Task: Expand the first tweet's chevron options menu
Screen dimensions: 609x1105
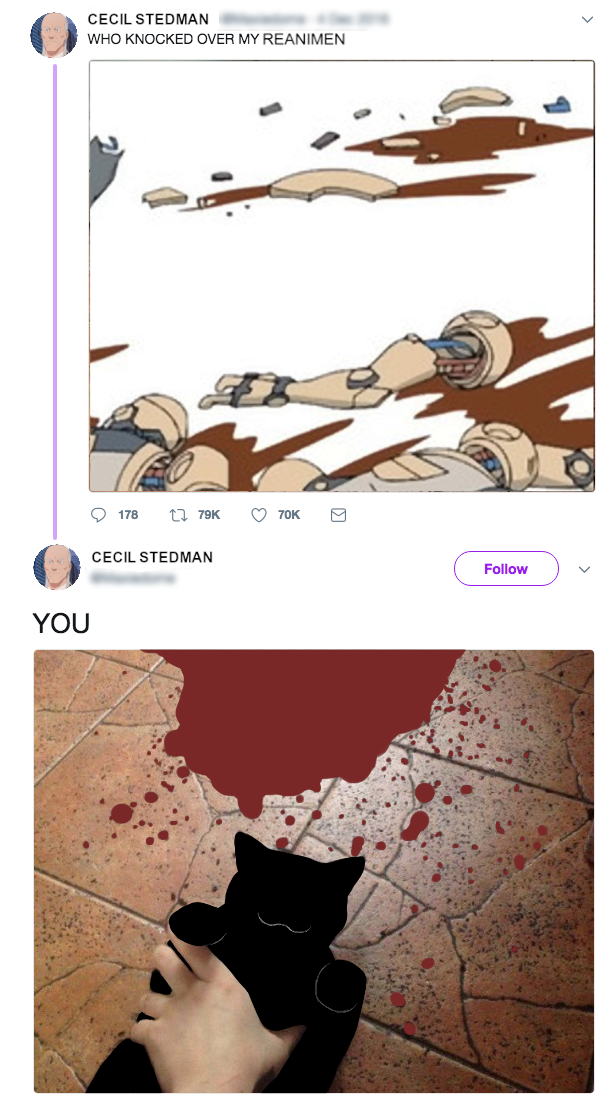Action: click(587, 20)
